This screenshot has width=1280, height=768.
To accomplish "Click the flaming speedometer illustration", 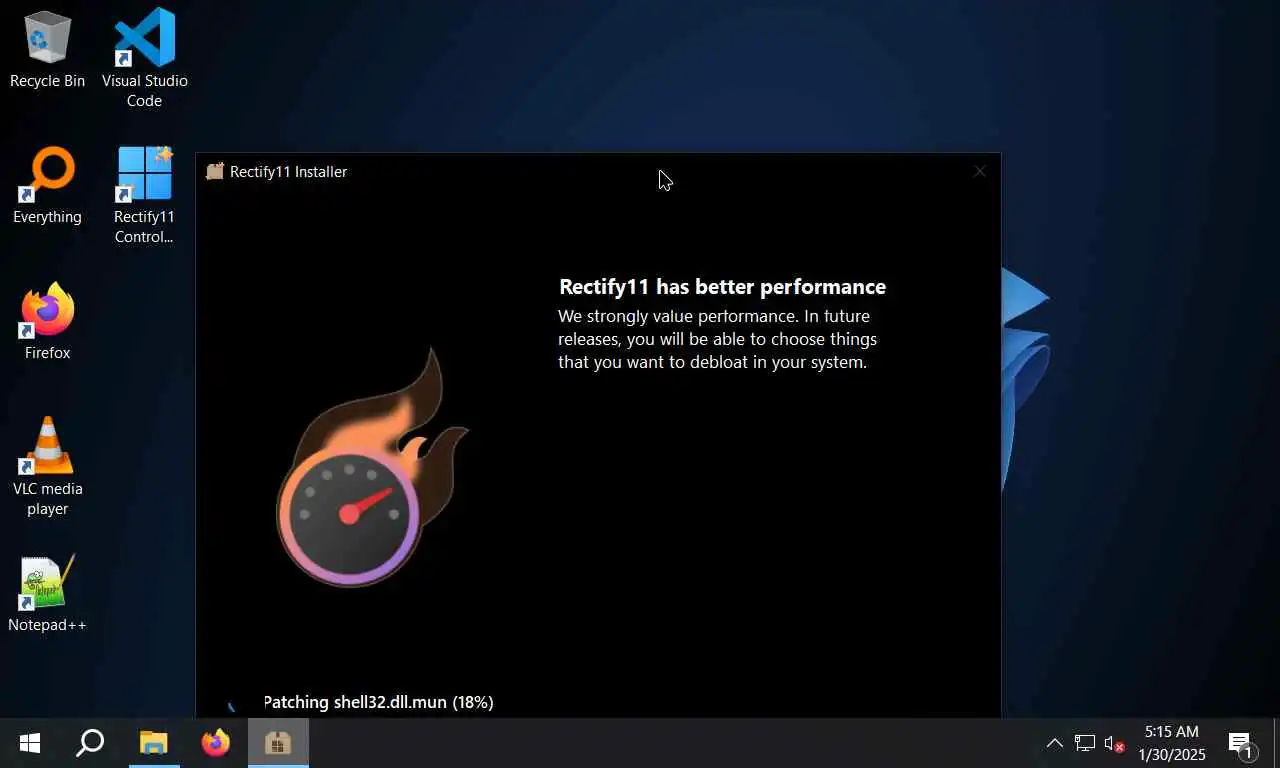I will coord(372,467).
